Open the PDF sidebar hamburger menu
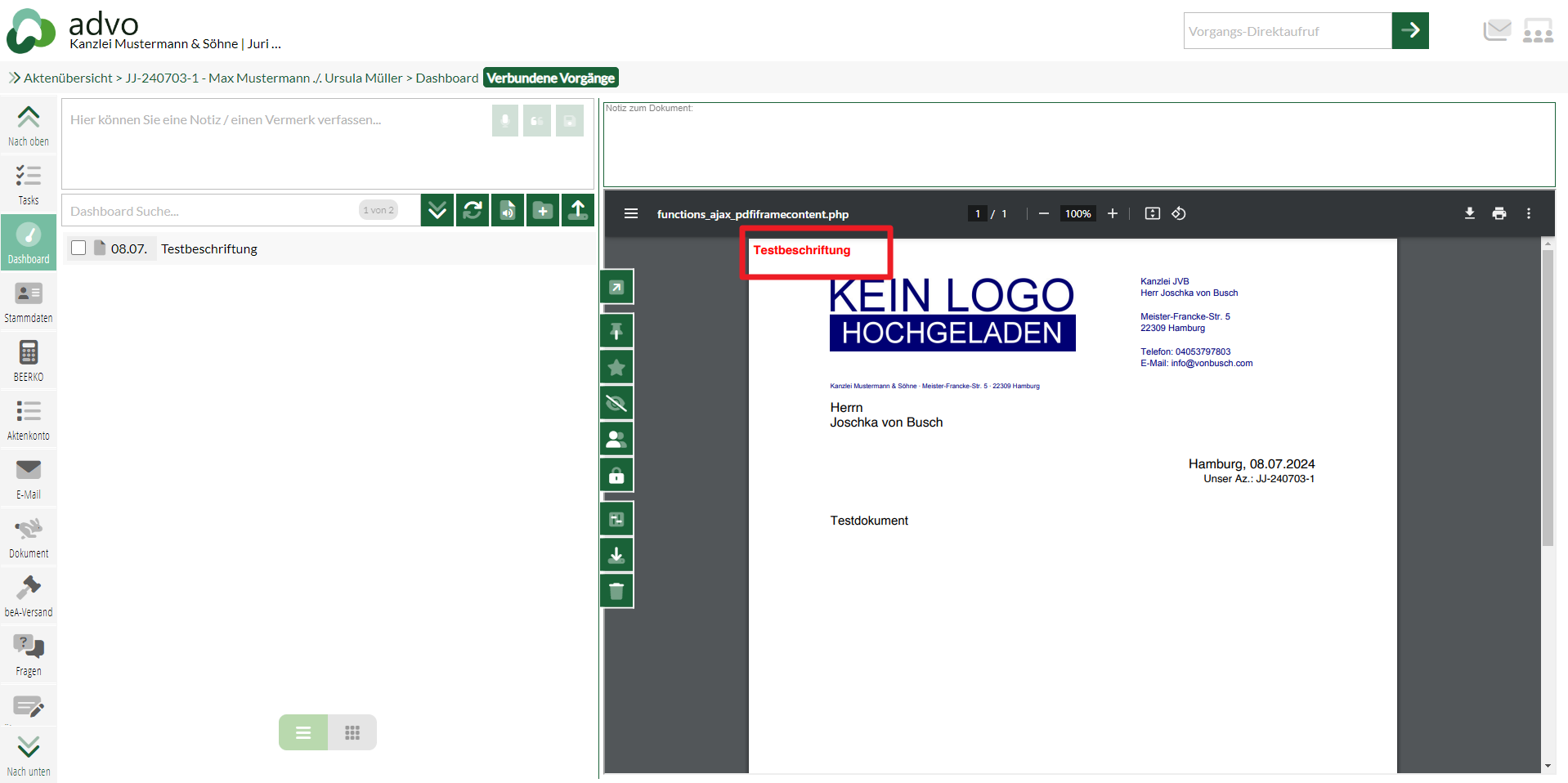Viewport: 1568px width, 783px height. pos(631,213)
